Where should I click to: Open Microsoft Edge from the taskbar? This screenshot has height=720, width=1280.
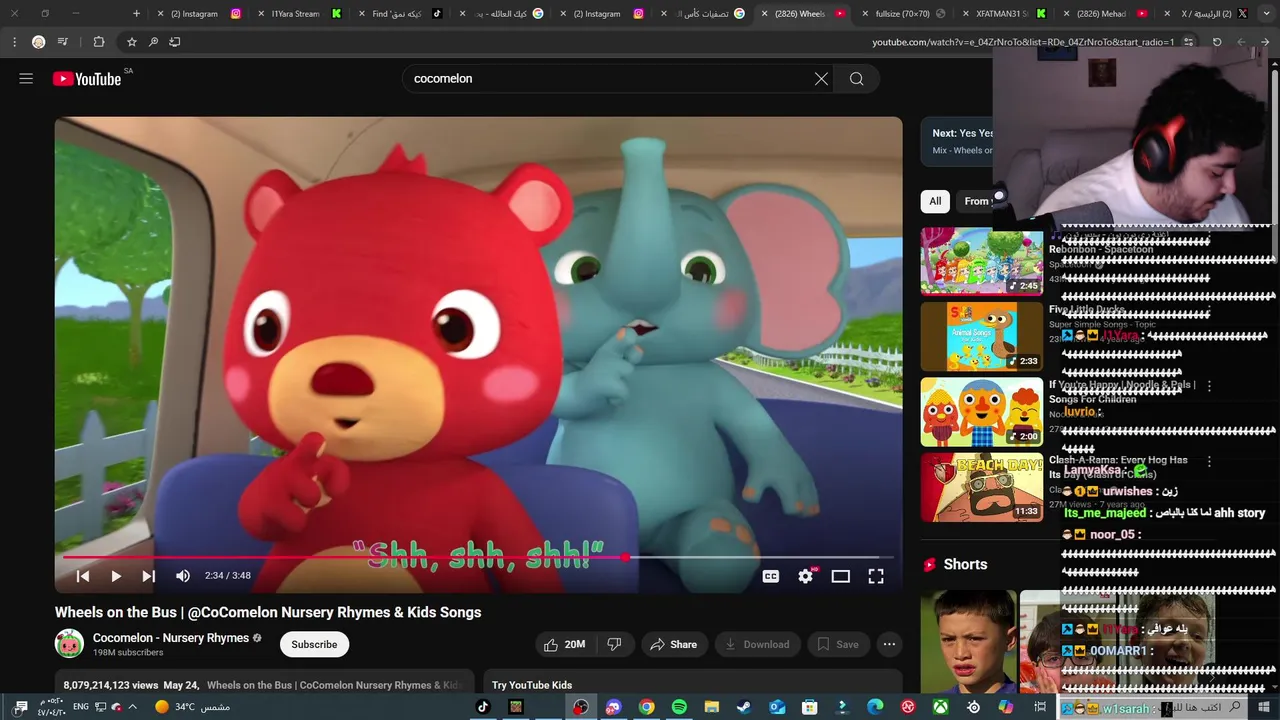pyautogui.click(x=875, y=707)
